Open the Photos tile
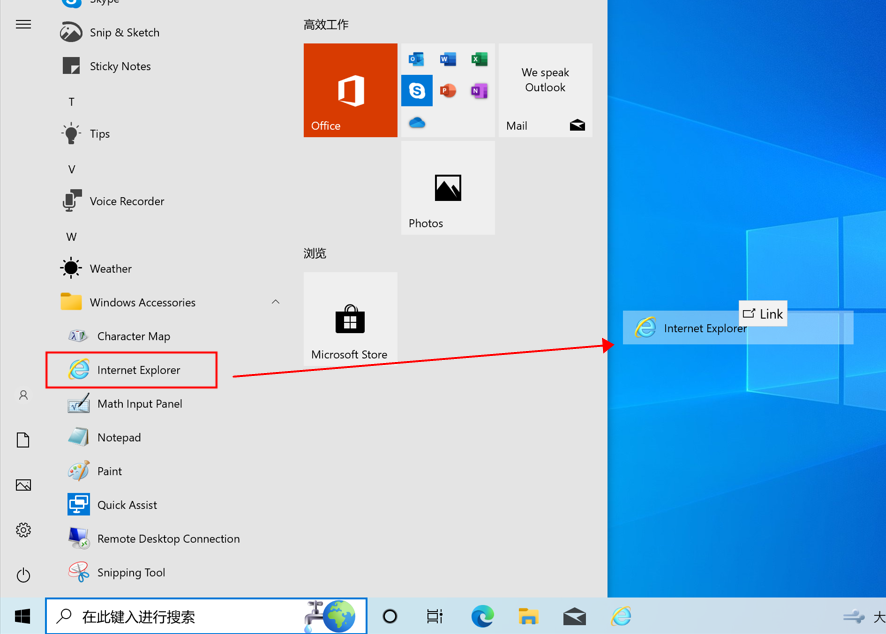The width and height of the screenshot is (886, 634). [x=447, y=188]
